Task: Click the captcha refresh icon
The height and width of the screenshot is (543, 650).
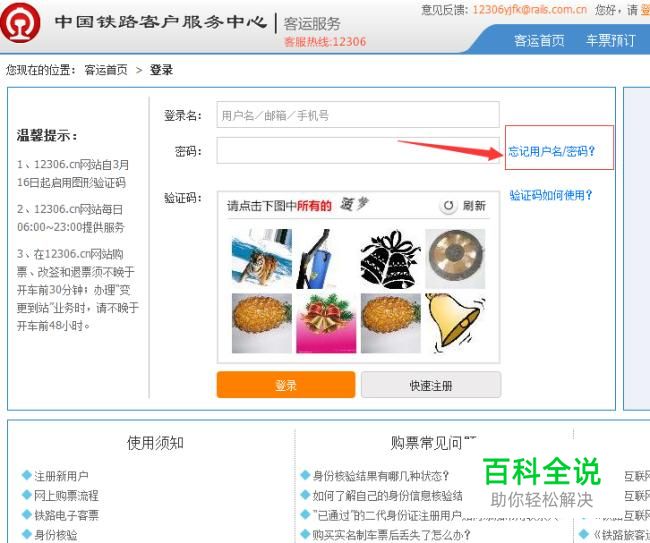Action: (x=448, y=206)
